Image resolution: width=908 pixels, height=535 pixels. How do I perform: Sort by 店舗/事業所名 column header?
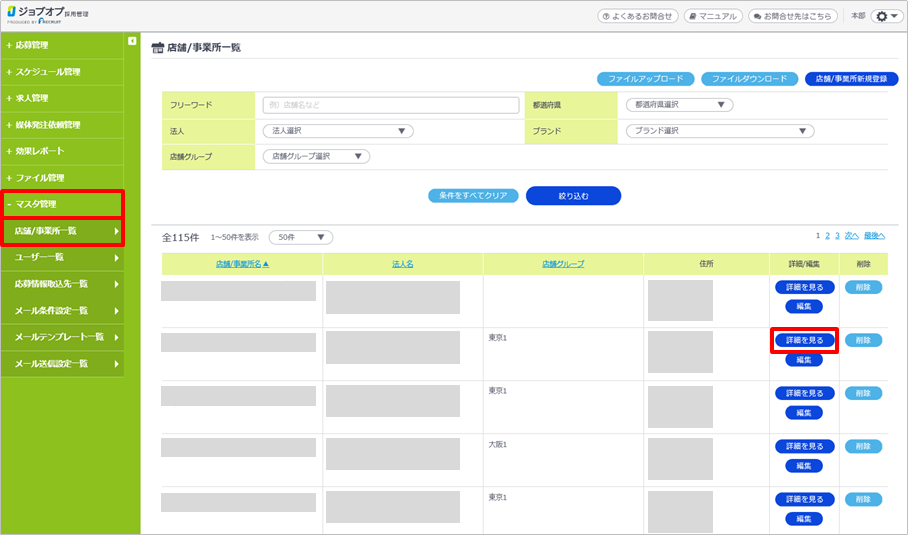click(x=242, y=264)
